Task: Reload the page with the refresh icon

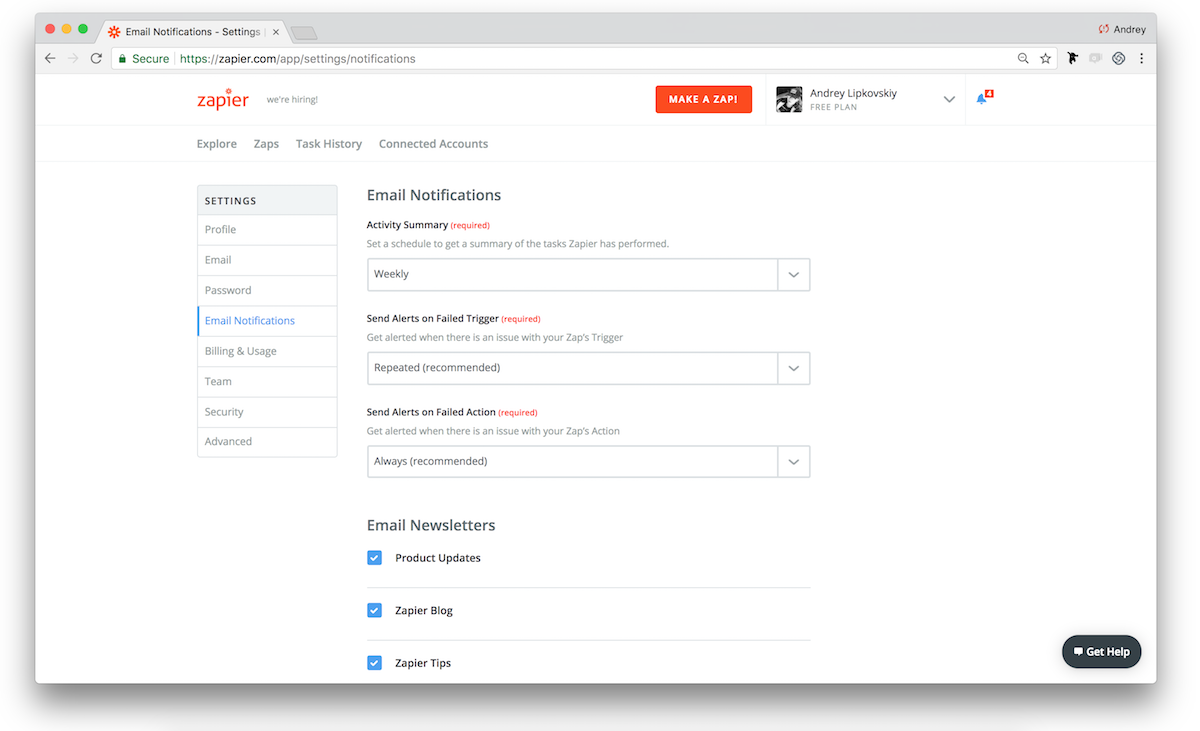Action: click(x=96, y=59)
